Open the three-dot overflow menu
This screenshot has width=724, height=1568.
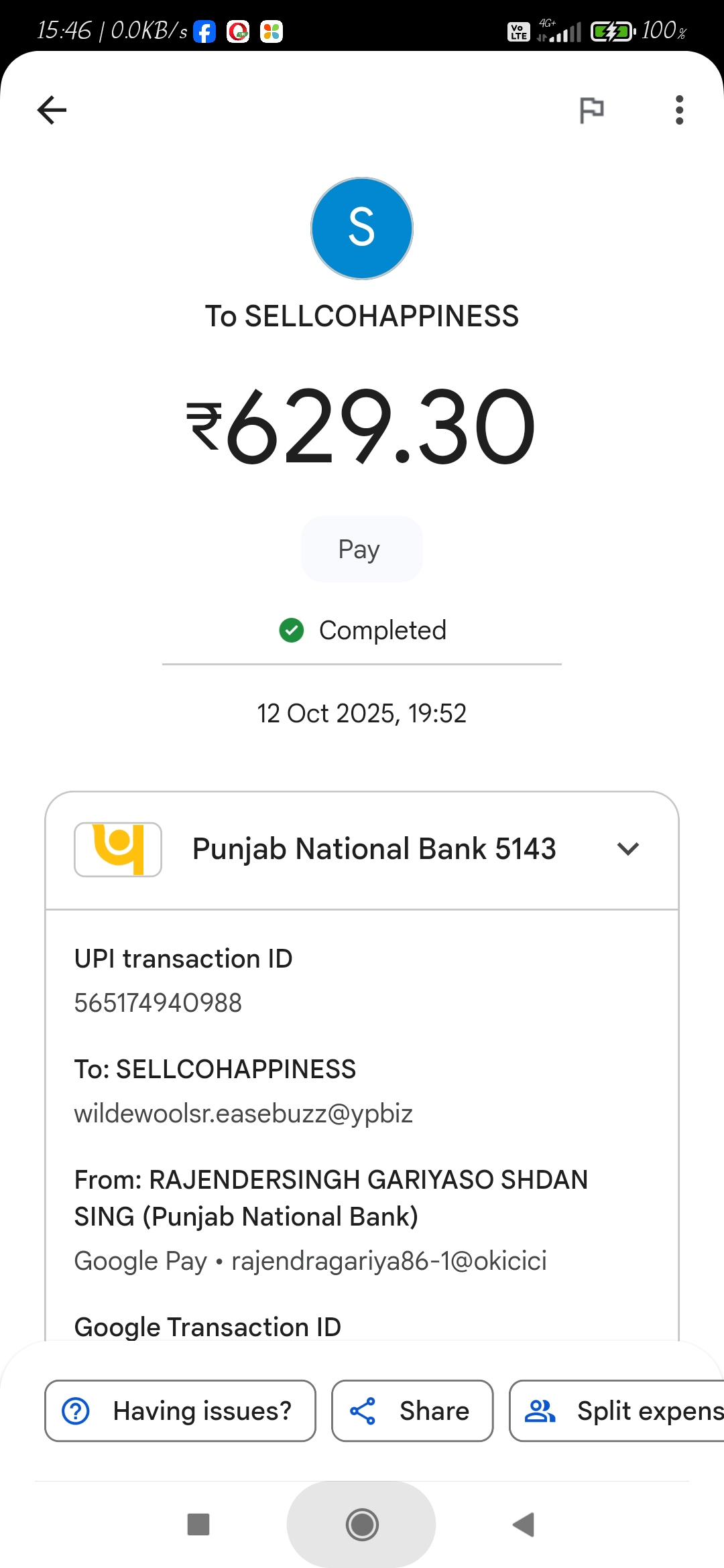point(679,110)
